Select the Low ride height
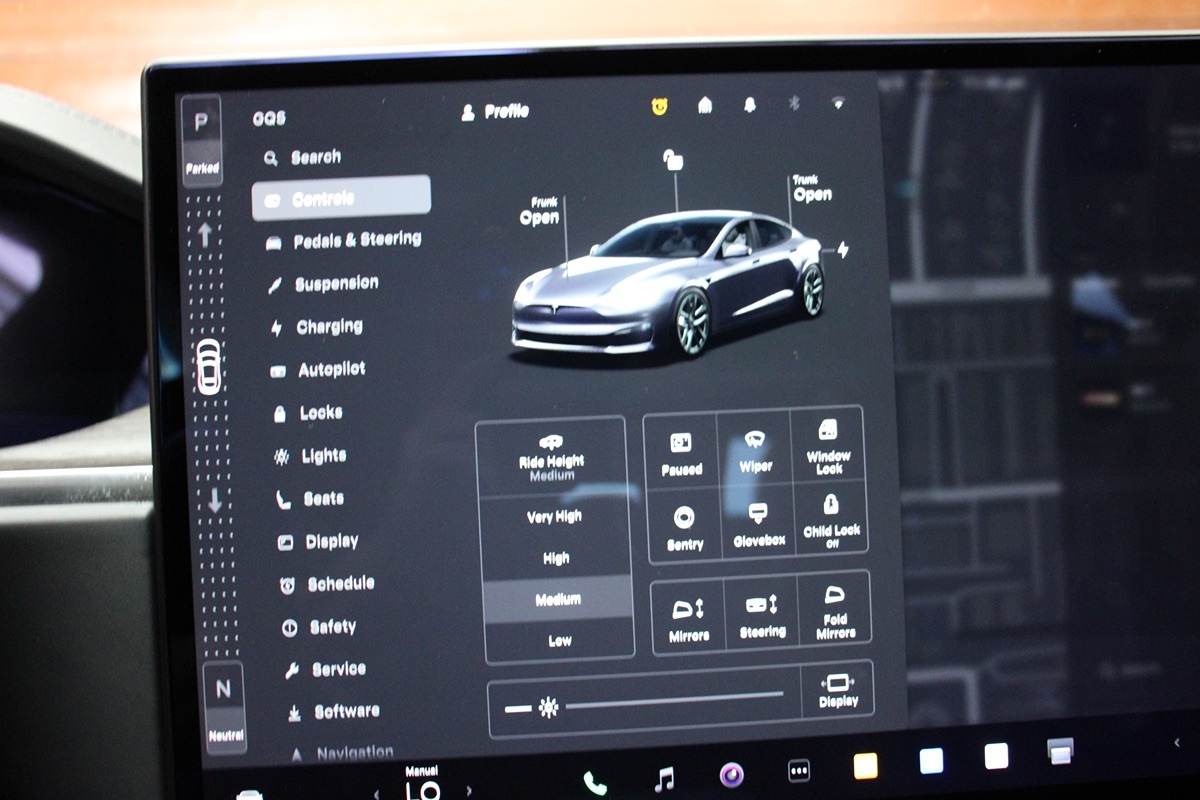This screenshot has height=800, width=1200. [x=560, y=640]
